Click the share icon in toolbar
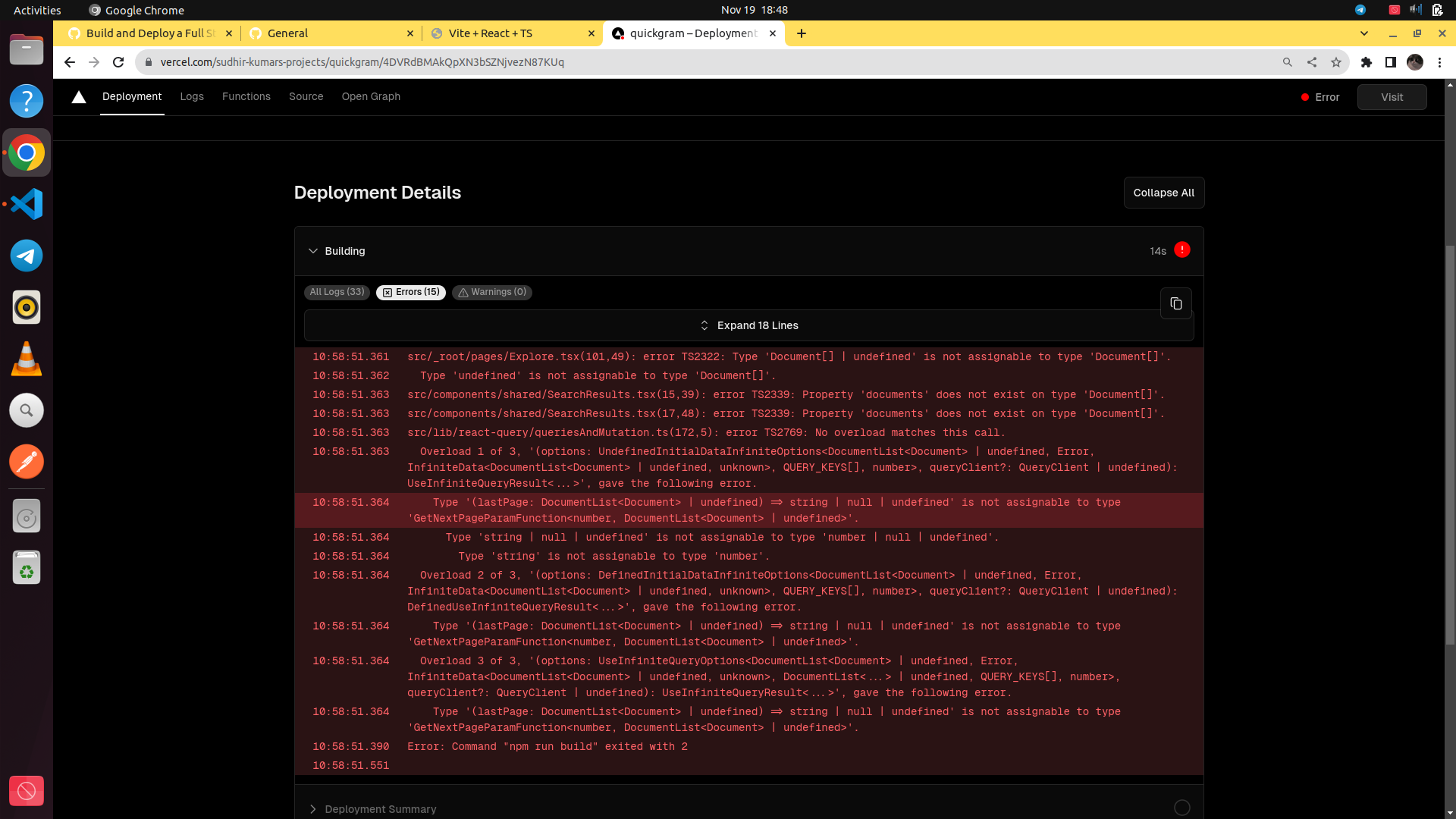 (x=1312, y=62)
